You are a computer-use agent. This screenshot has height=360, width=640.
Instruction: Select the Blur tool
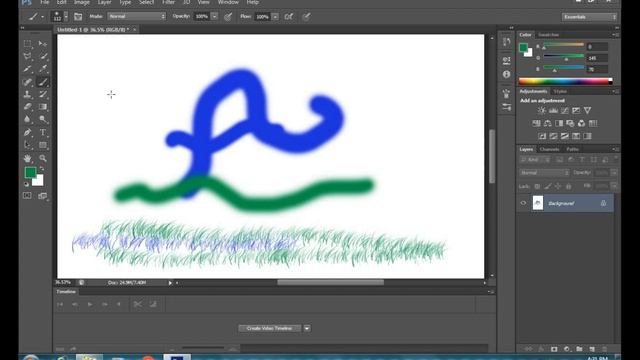click(x=27, y=120)
